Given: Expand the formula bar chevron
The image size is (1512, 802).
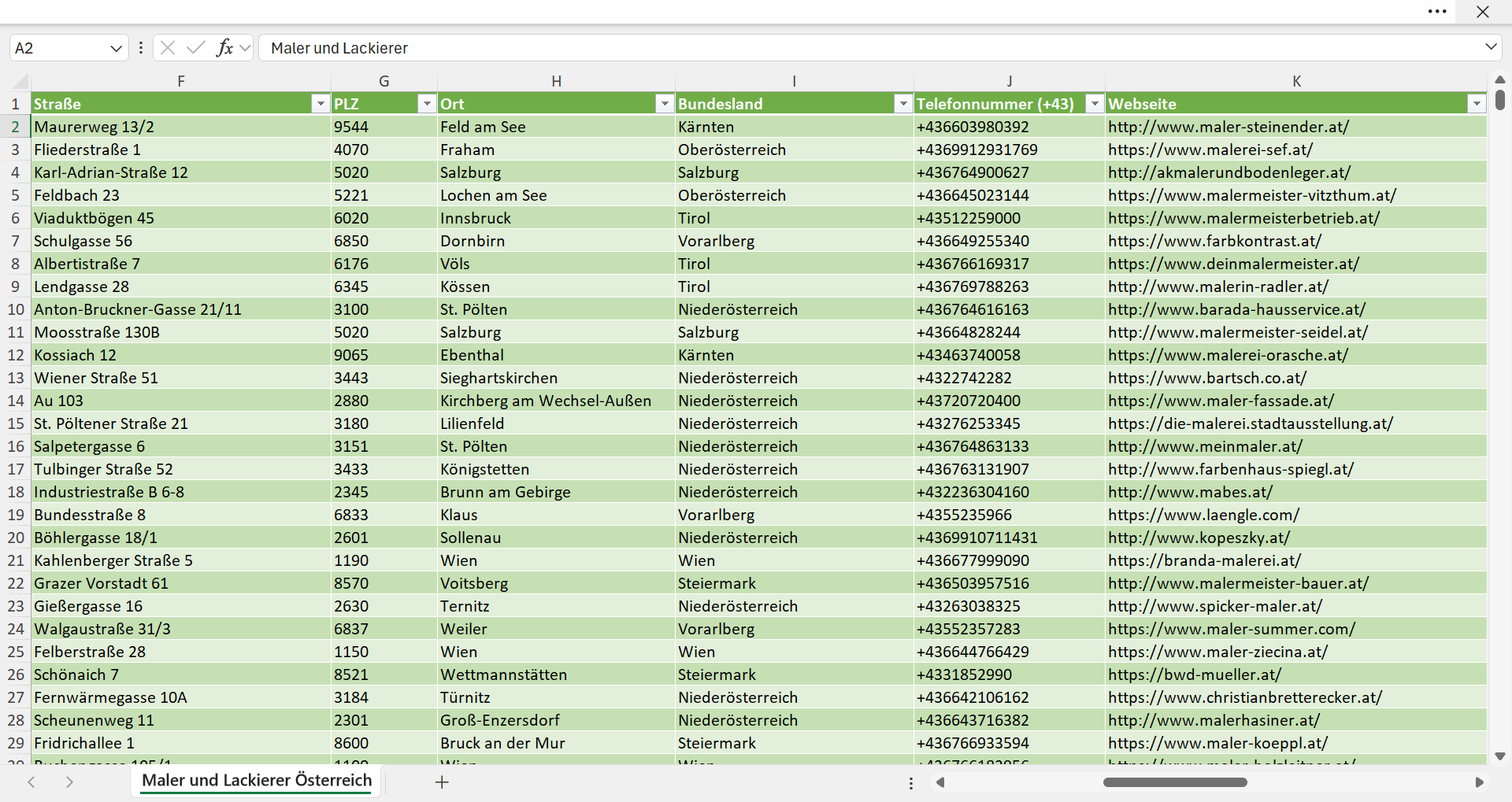Looking at the screenshot, I should (1491, 47).
